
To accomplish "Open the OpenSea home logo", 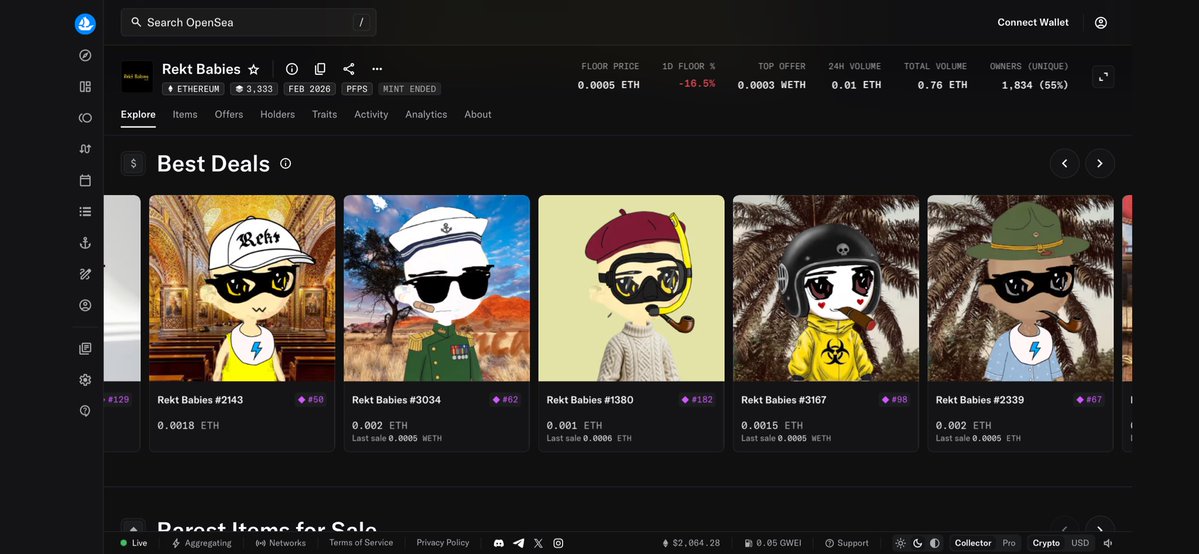I will click(x=85, y=24).
